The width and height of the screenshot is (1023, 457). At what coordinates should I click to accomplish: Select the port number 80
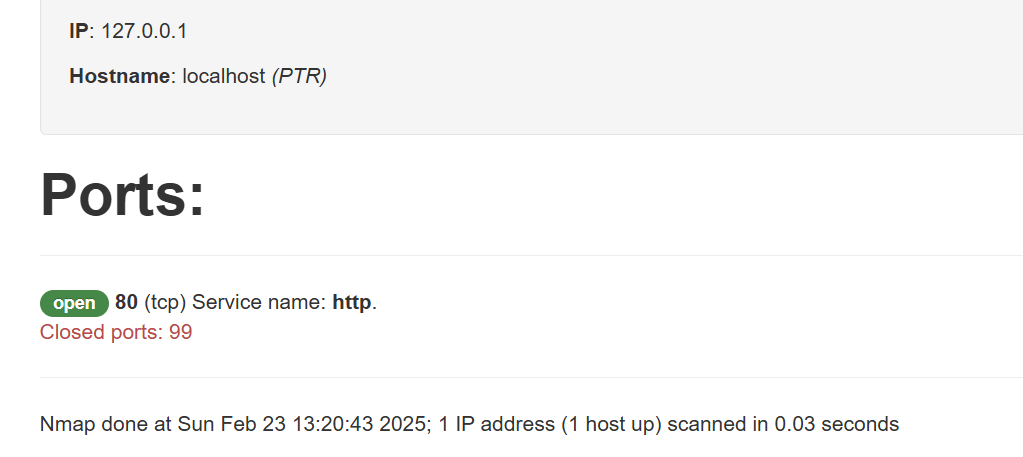click(127, 303)
